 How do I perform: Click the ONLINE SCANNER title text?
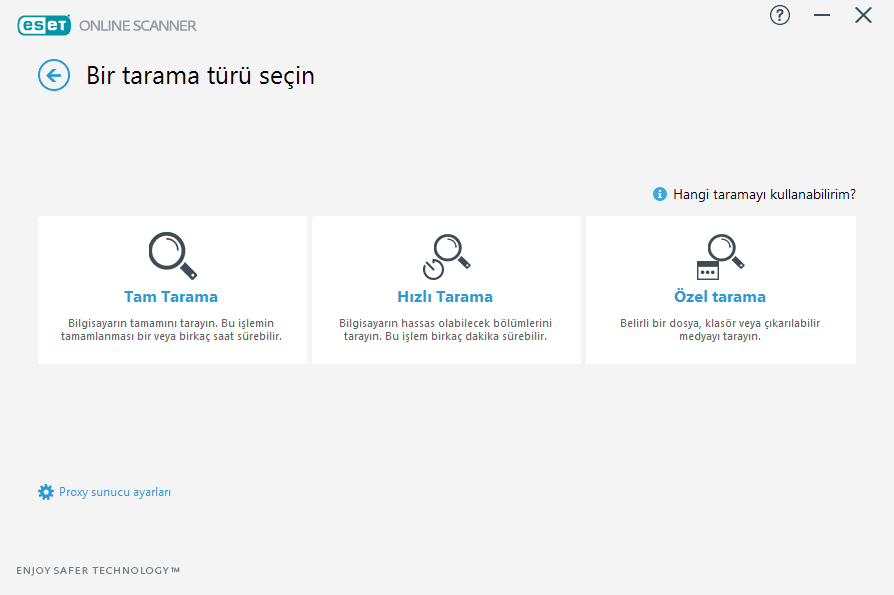tap(138, 25)
